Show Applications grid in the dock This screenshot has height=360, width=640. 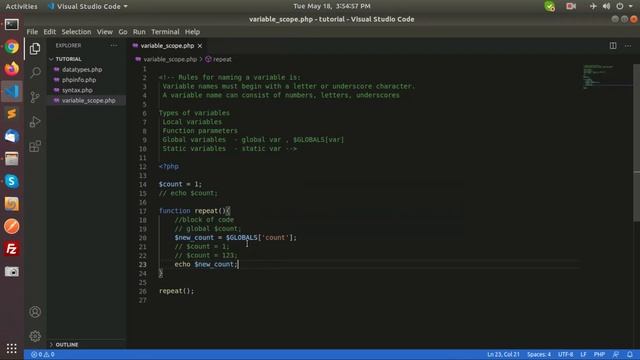[11, 348]
